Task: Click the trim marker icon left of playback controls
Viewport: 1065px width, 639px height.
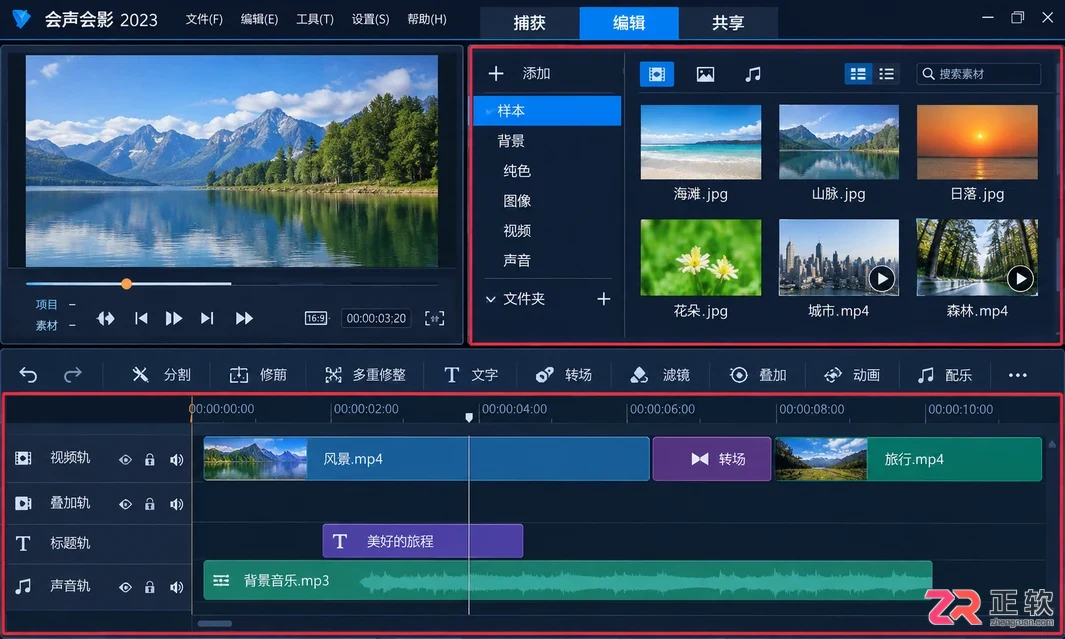Action: (105, 318)
